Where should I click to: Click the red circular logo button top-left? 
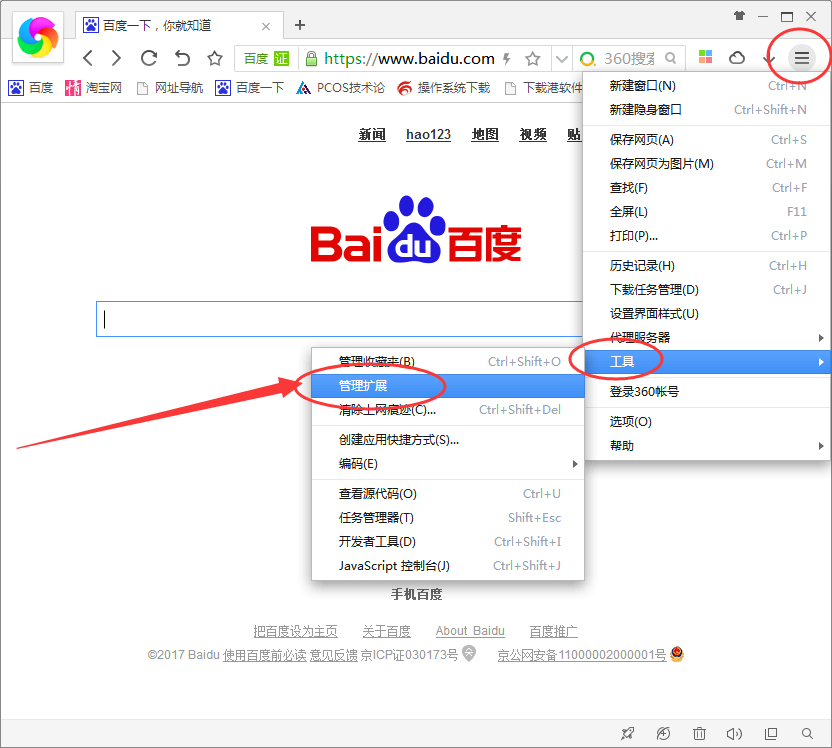36,36
